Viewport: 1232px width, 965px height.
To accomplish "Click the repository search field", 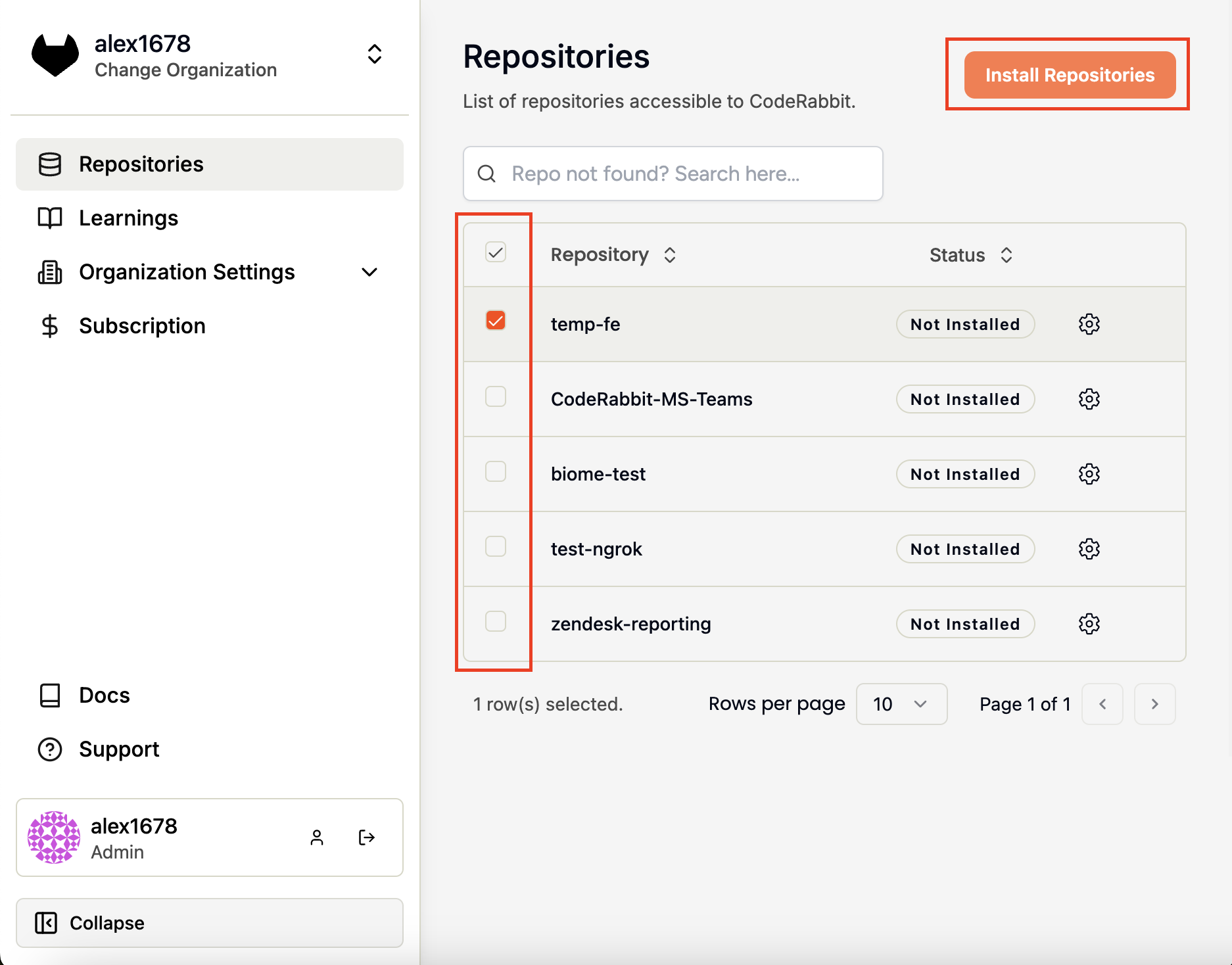I will (673, 174).
